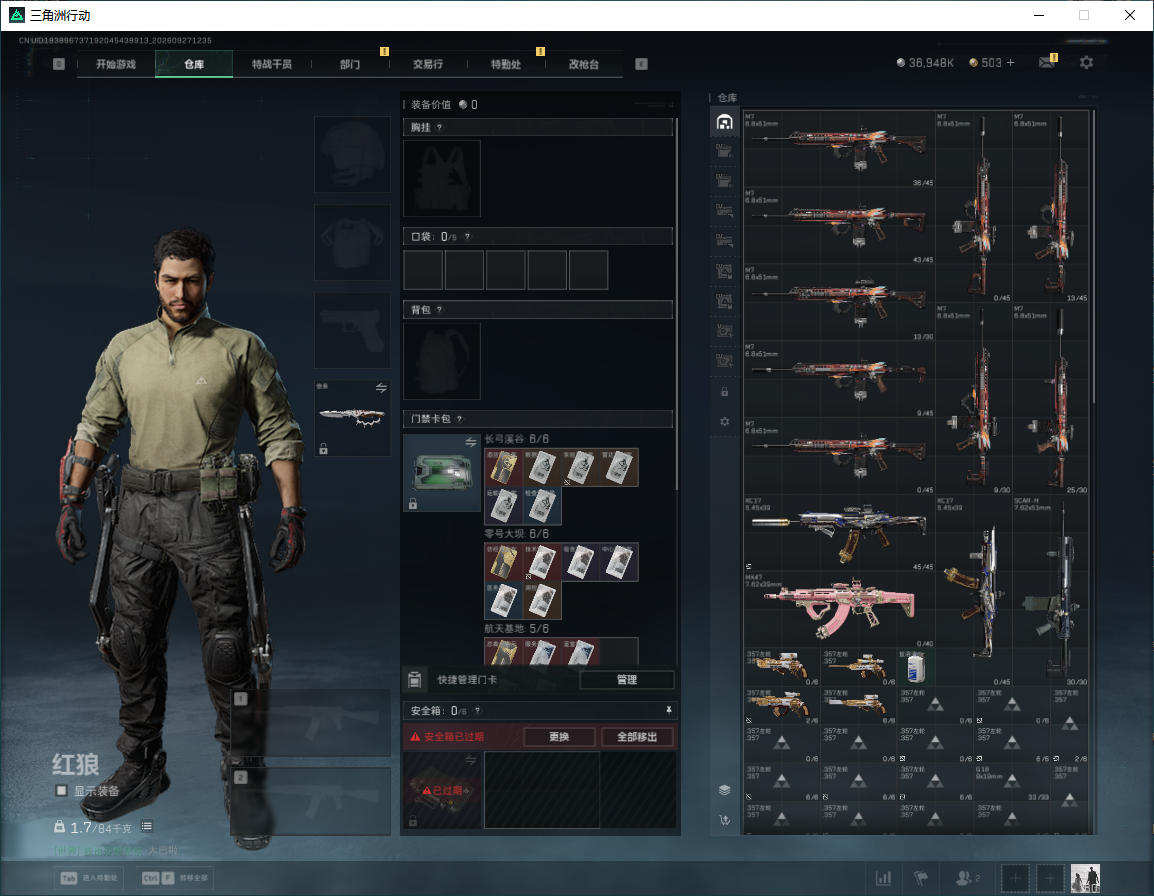Click the player avatar in bottom bar

click(x=1086, y=878)
